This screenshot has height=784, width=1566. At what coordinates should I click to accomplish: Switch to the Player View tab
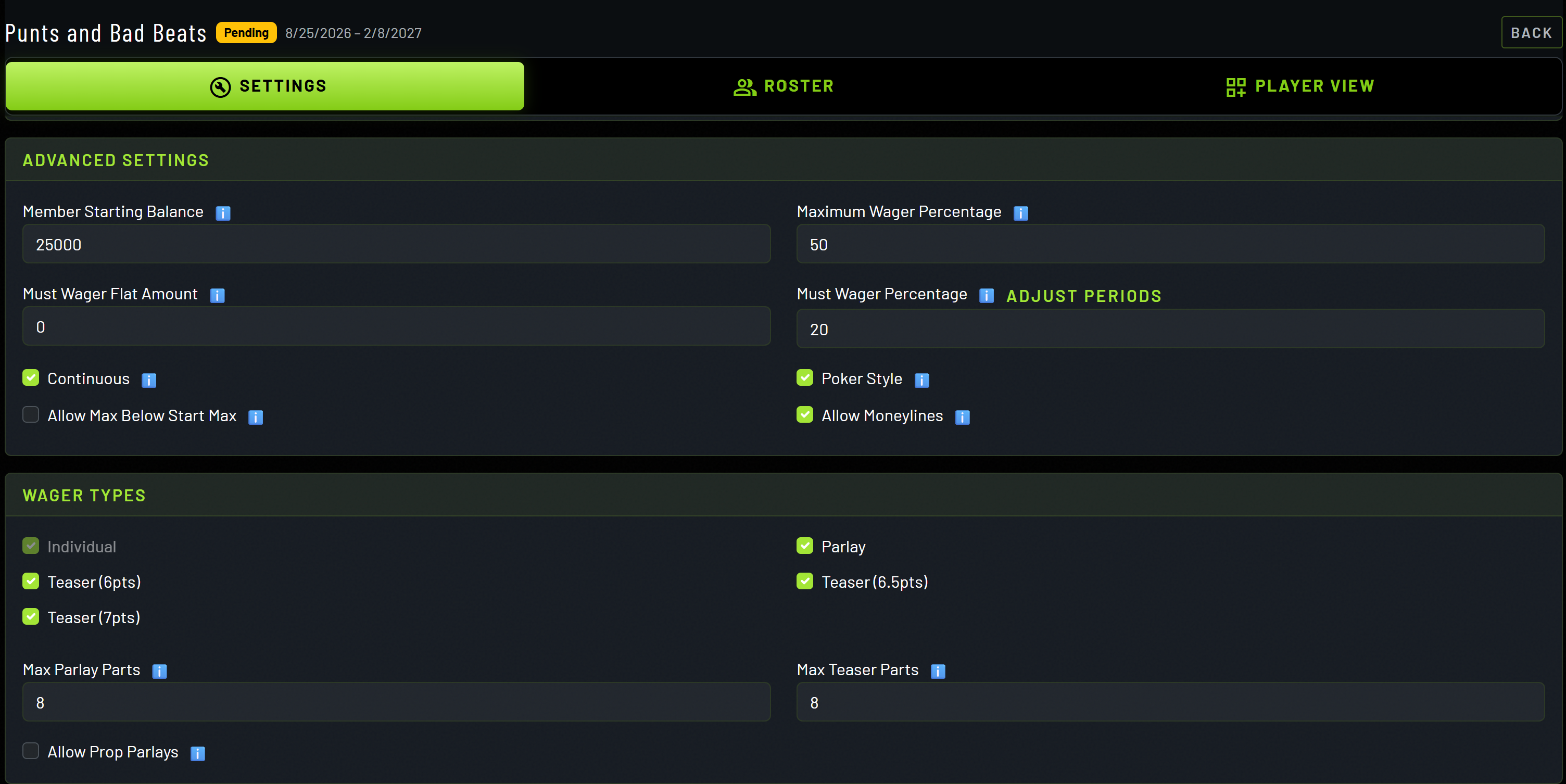(x=1300, y=86)
